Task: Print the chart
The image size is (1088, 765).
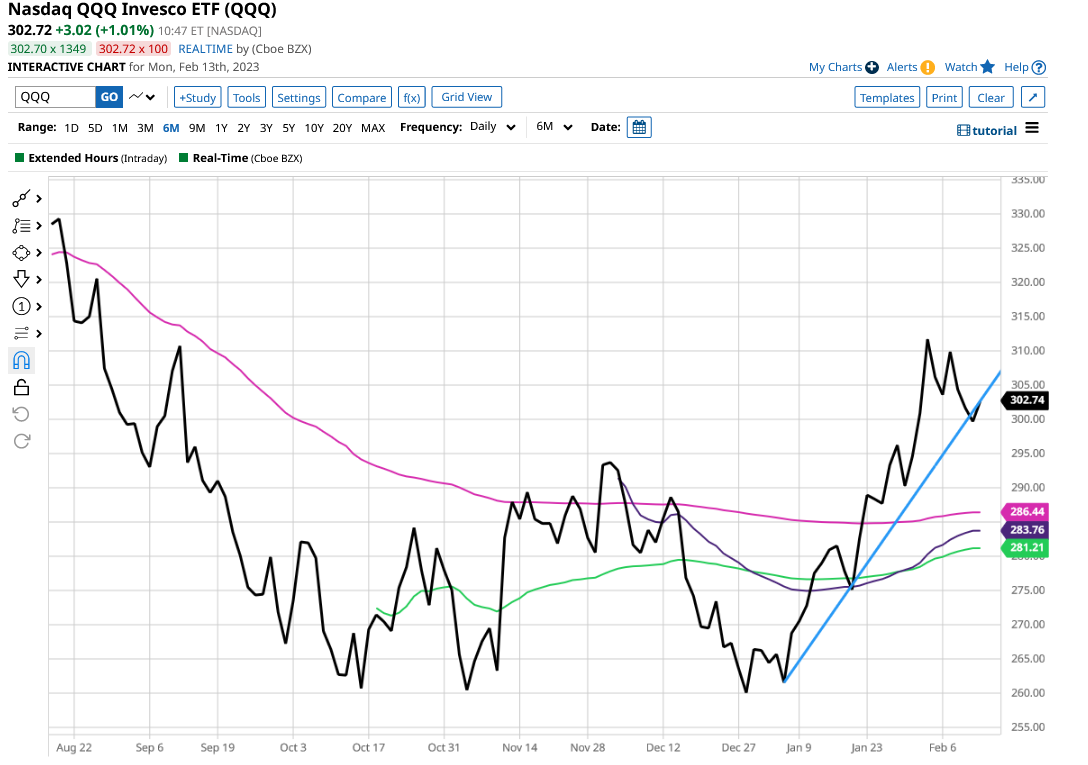Action: tap(944, 97)
